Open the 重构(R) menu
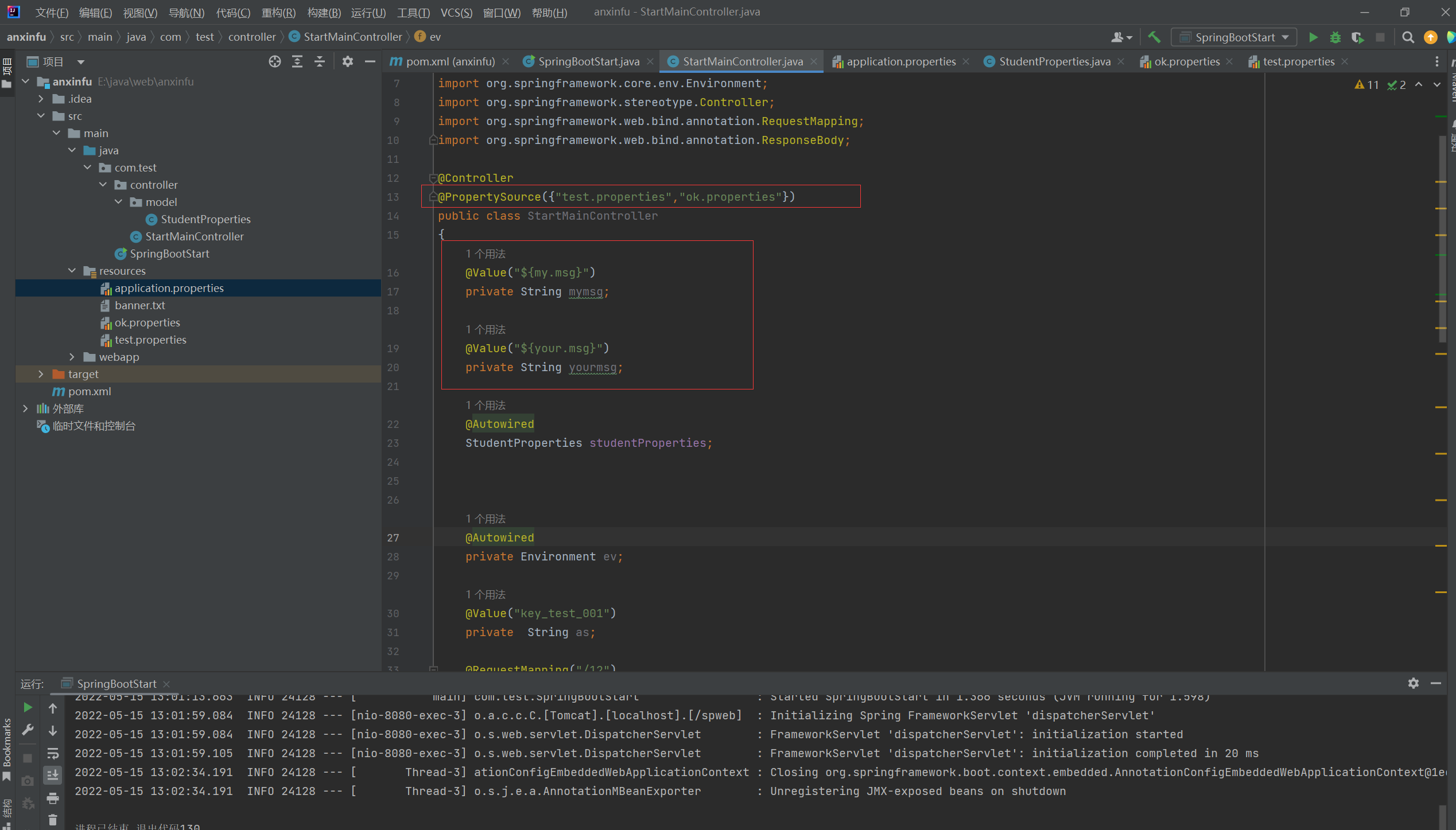 pos(278,12)
